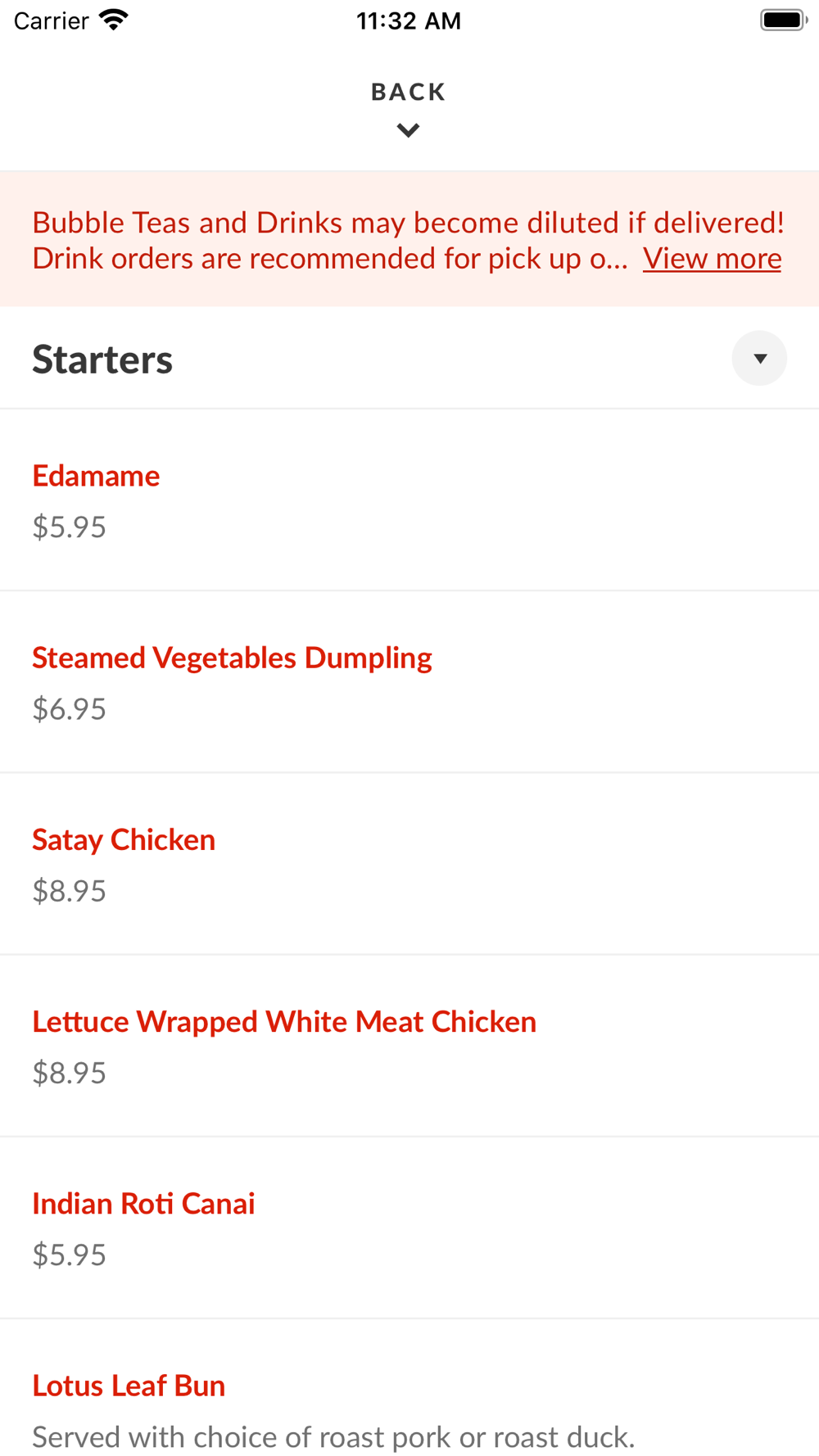Tap the clock time in status bar
The width and height of the screenshot is (819, 1456).
pos(409,20)
